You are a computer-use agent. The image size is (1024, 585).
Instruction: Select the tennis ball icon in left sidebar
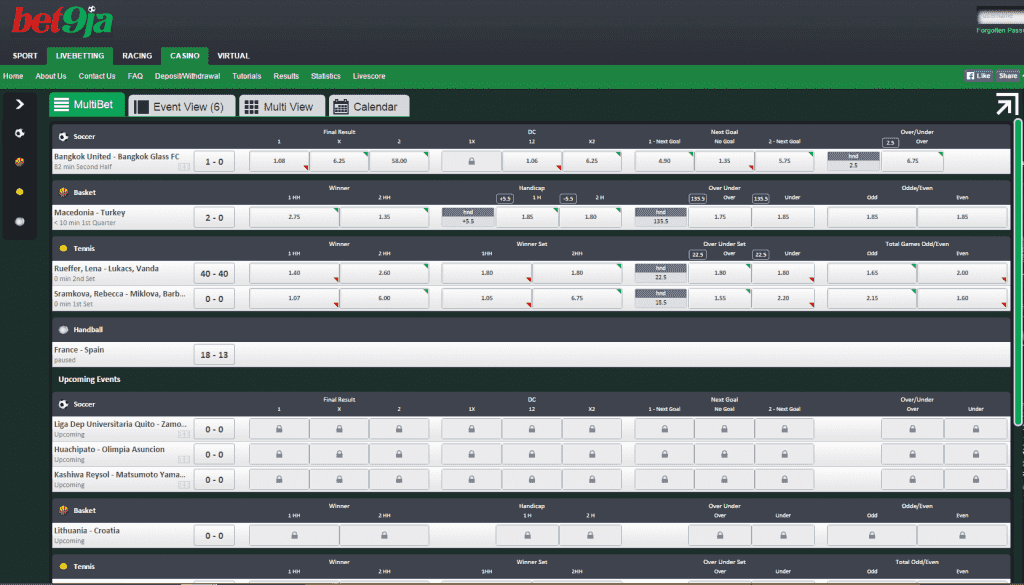20,192
